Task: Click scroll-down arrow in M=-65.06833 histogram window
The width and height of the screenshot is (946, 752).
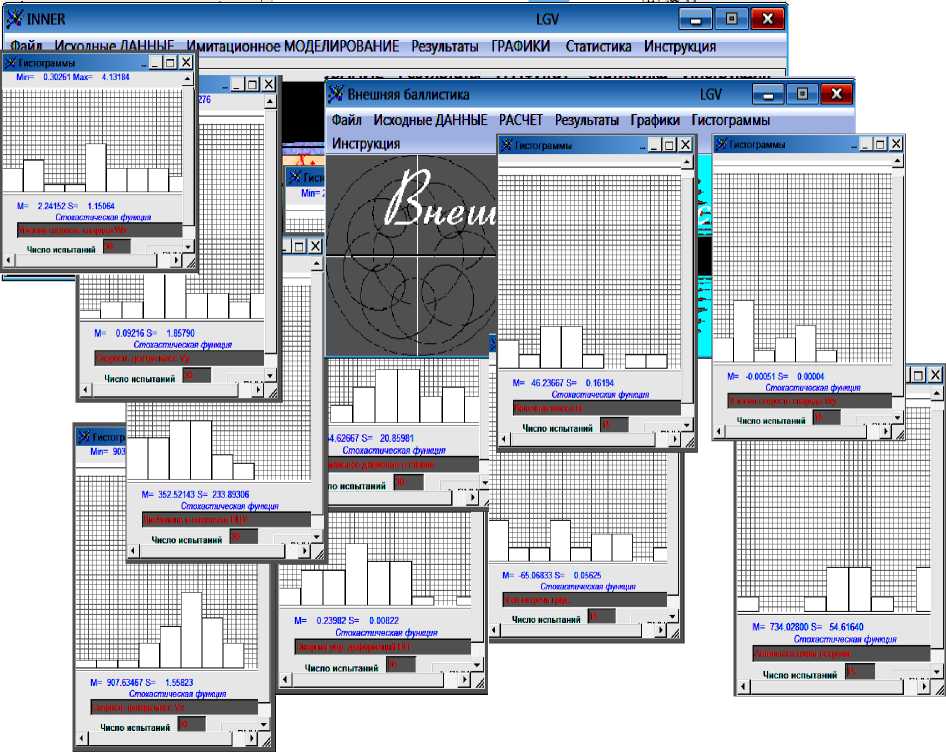Action: tap(673, 616)
